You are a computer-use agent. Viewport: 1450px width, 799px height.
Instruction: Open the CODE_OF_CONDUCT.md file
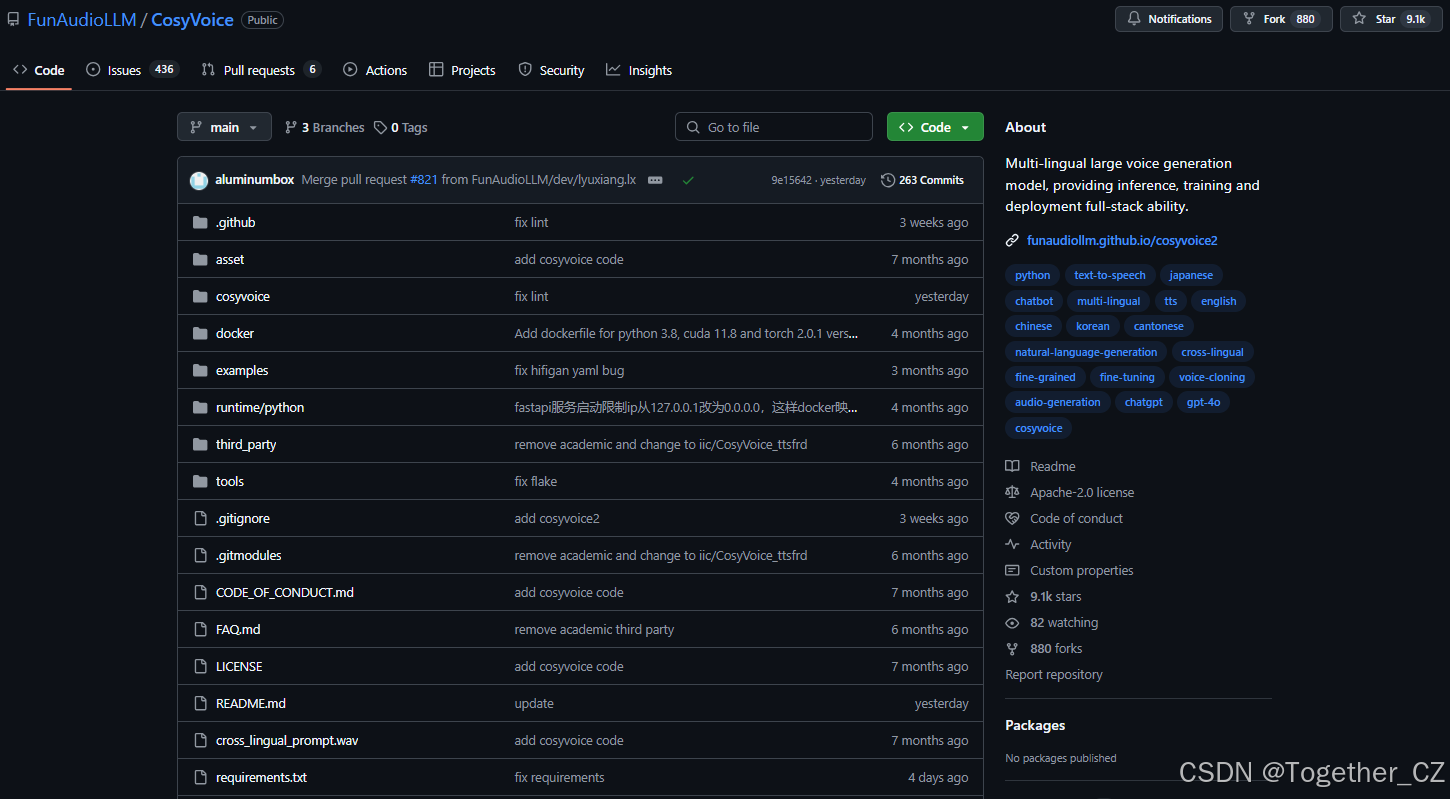point(285,592)
